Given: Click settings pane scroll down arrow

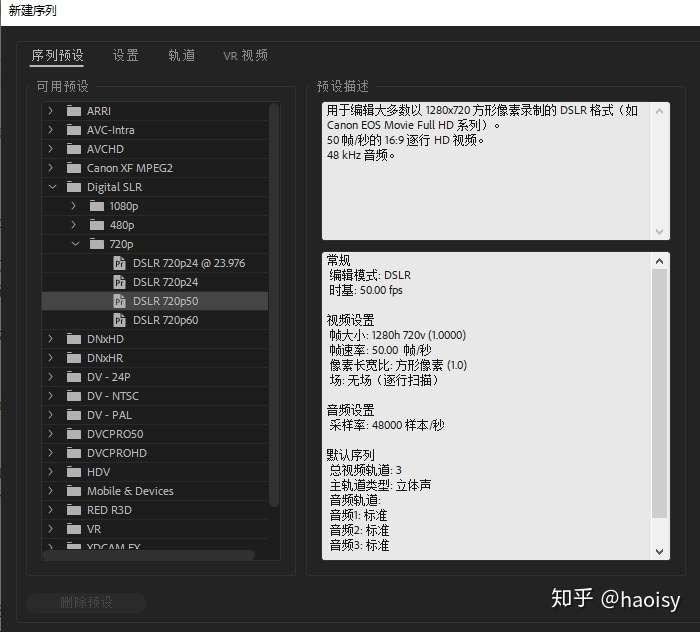Looking at the screenshot, I should (659, 551).
